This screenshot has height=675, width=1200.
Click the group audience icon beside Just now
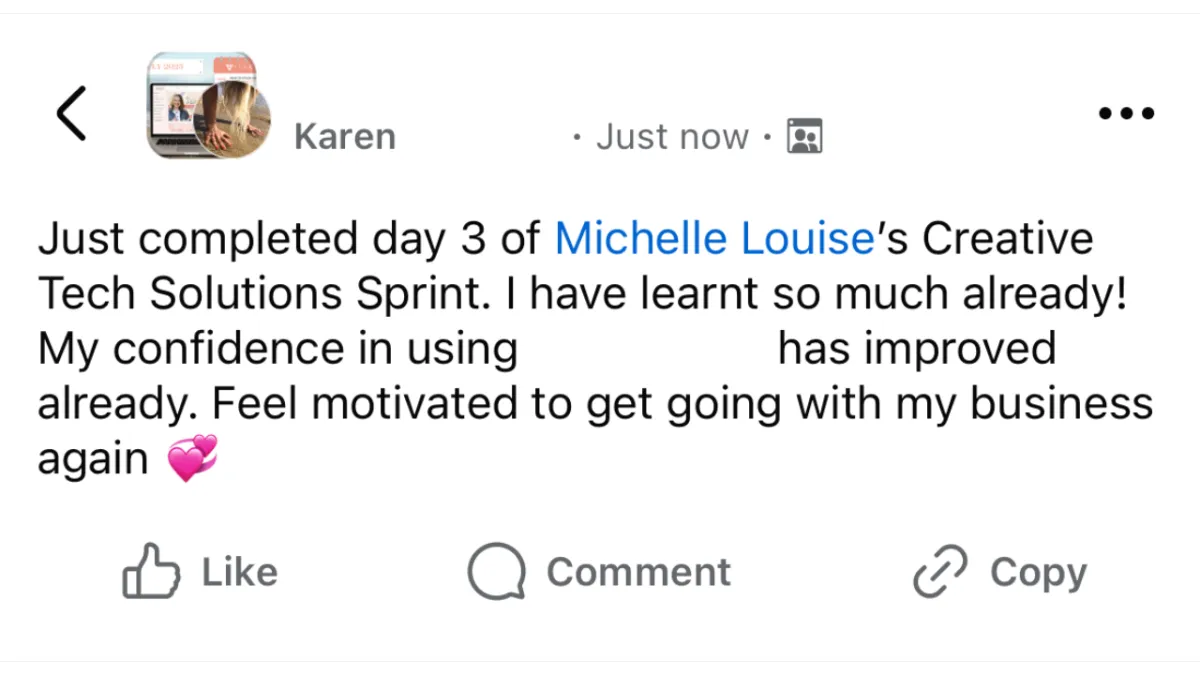(804, 136)
